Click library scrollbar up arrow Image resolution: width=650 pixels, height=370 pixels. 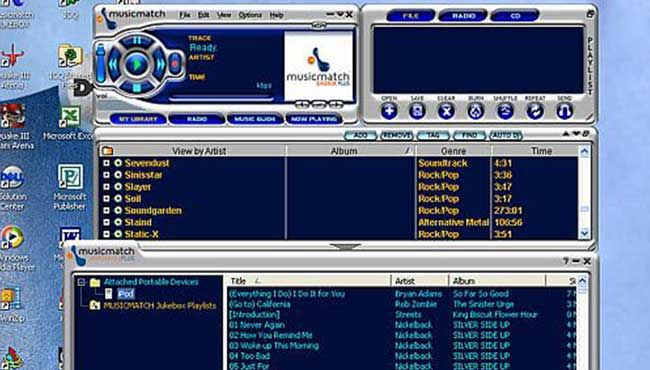coord(585,152)
